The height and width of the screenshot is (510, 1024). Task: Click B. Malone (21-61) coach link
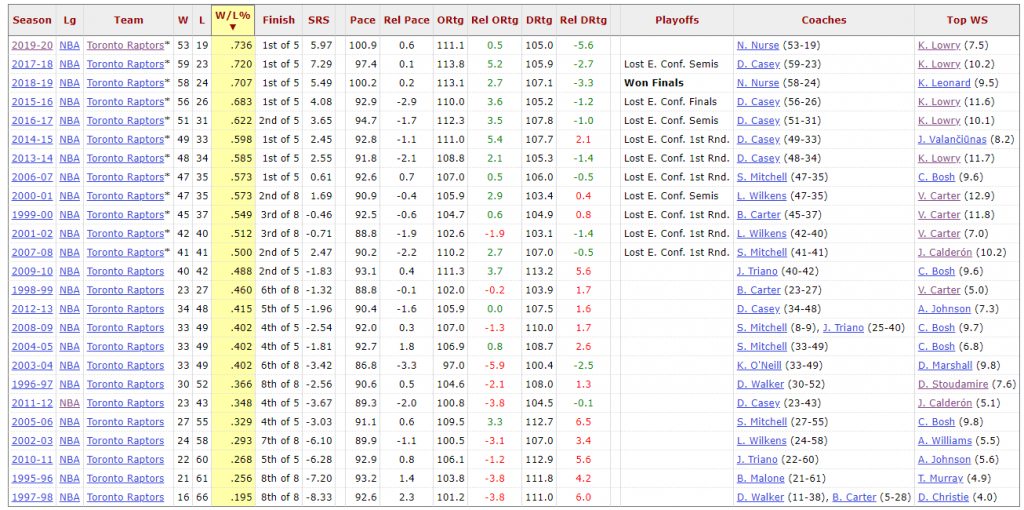759,478
